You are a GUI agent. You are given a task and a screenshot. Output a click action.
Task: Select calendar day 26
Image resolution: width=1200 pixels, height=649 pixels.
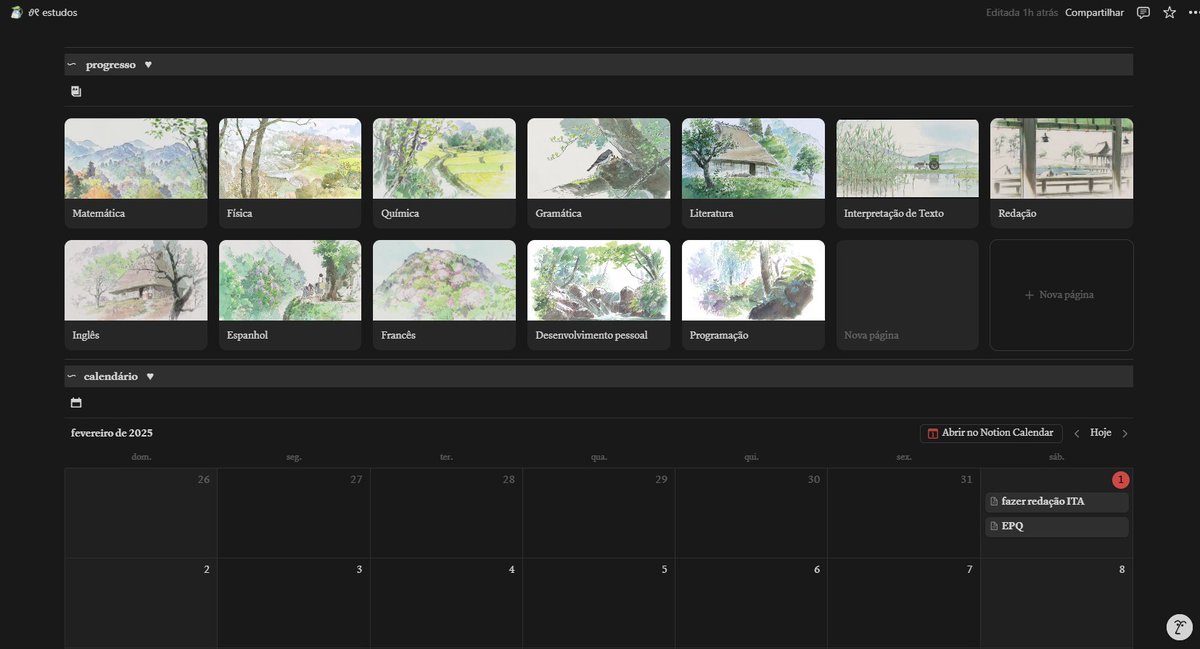pos(141,513)
